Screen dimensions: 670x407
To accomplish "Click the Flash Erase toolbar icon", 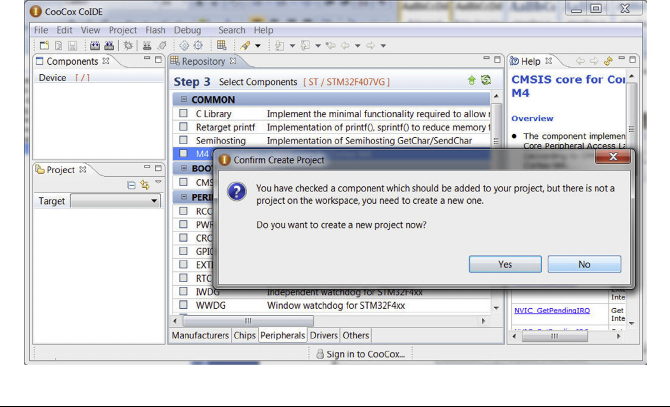I will [x=162, y=46].
